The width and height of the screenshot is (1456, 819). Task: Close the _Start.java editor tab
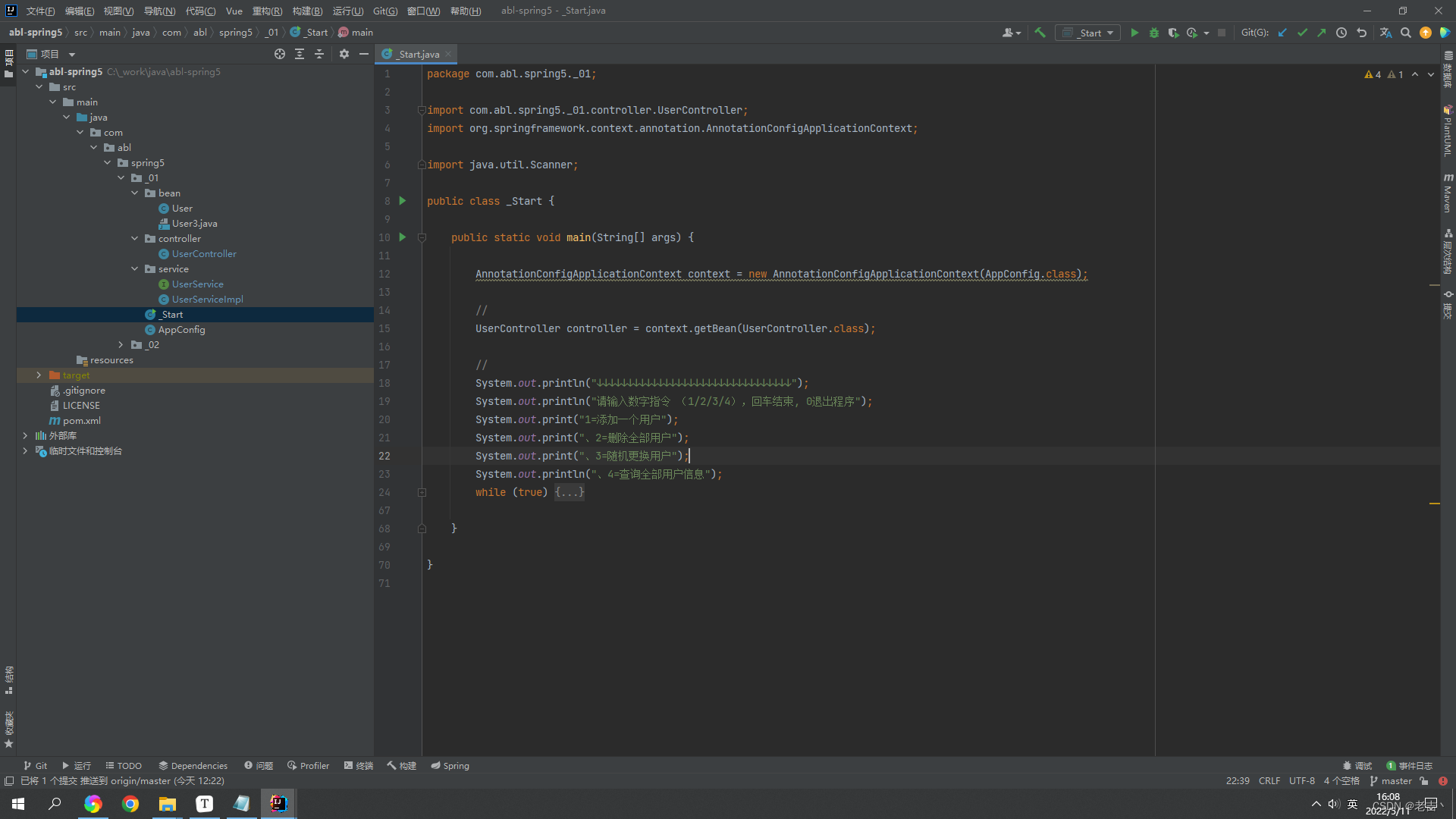tap(449, 54)
